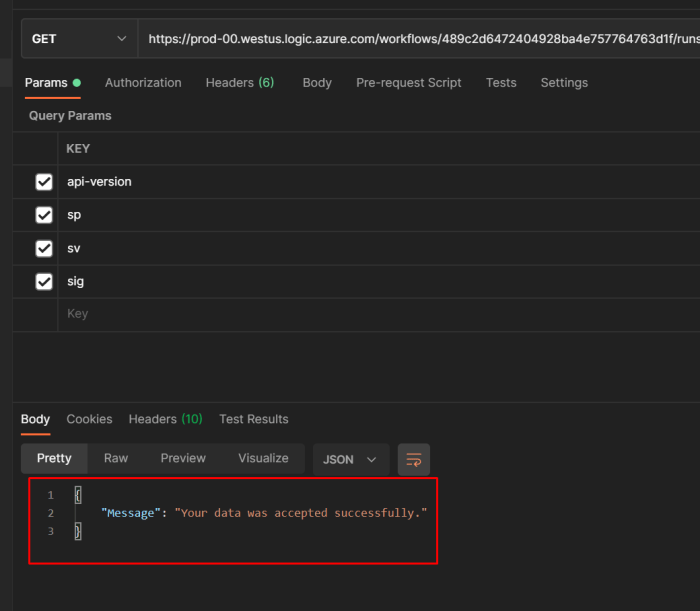The width and height of the screenshot is (700, 611).
Task: Click the sp key cell
Action: point(379,215)
